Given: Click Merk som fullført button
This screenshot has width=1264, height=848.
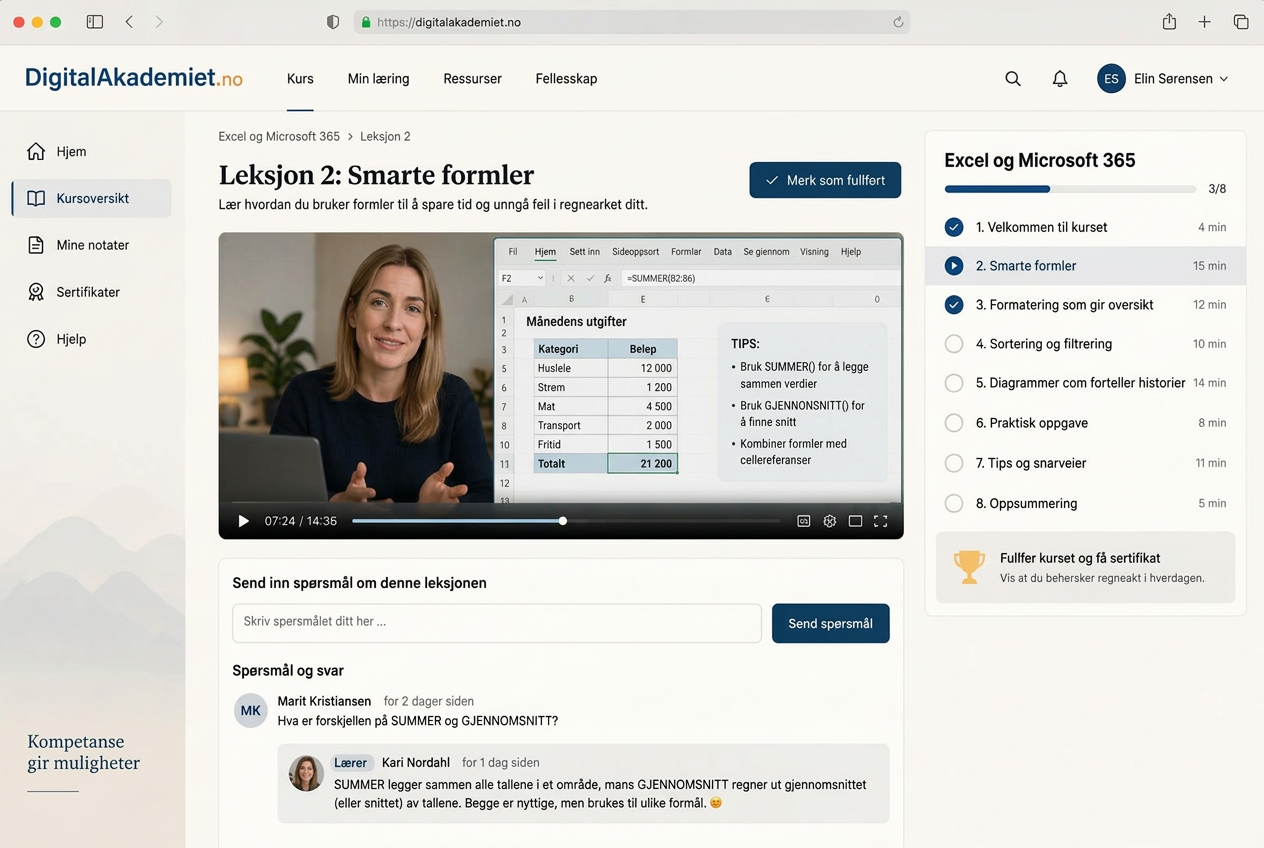Looking at the screenshot, I should coord(825,180).
